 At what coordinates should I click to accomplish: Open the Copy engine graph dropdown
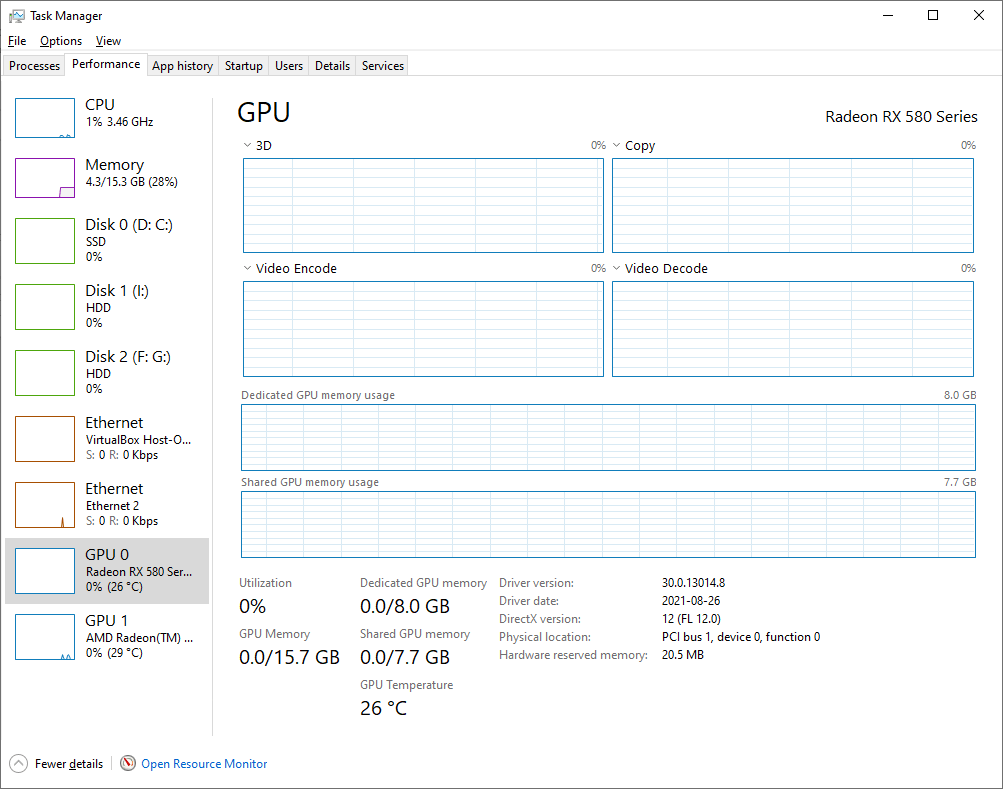click(617, 145)
